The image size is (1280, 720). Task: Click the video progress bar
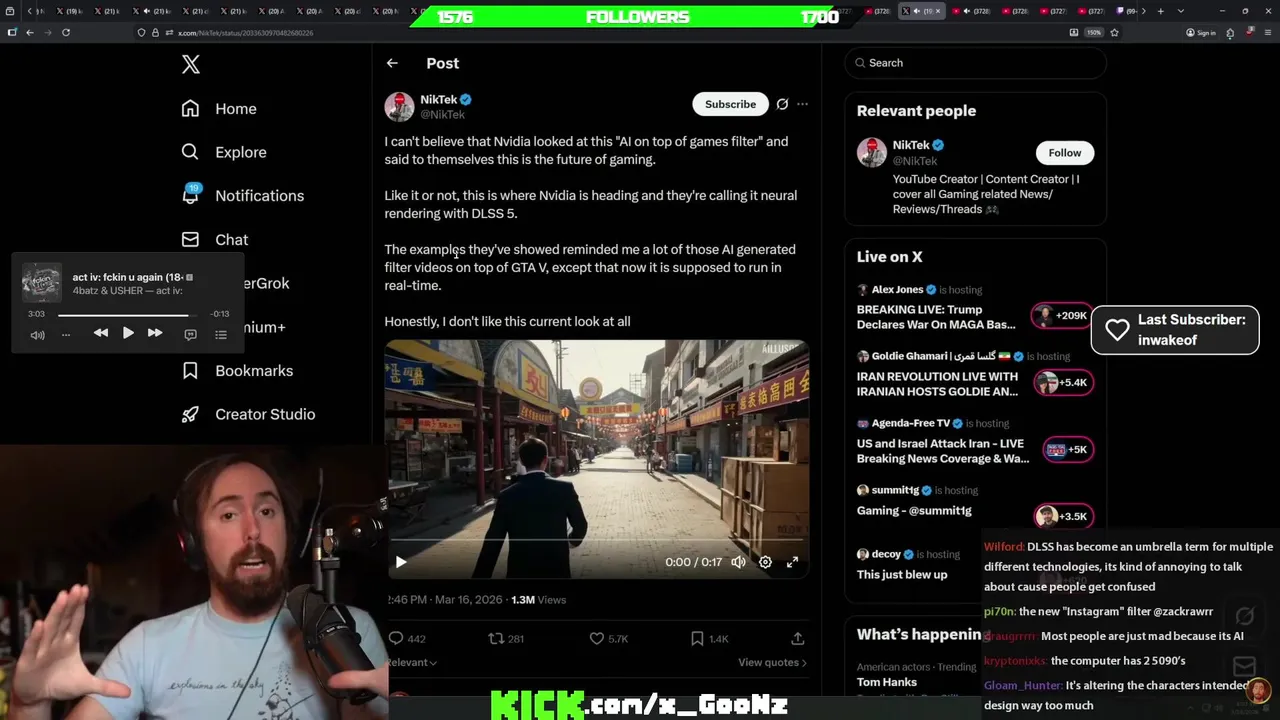596,541
